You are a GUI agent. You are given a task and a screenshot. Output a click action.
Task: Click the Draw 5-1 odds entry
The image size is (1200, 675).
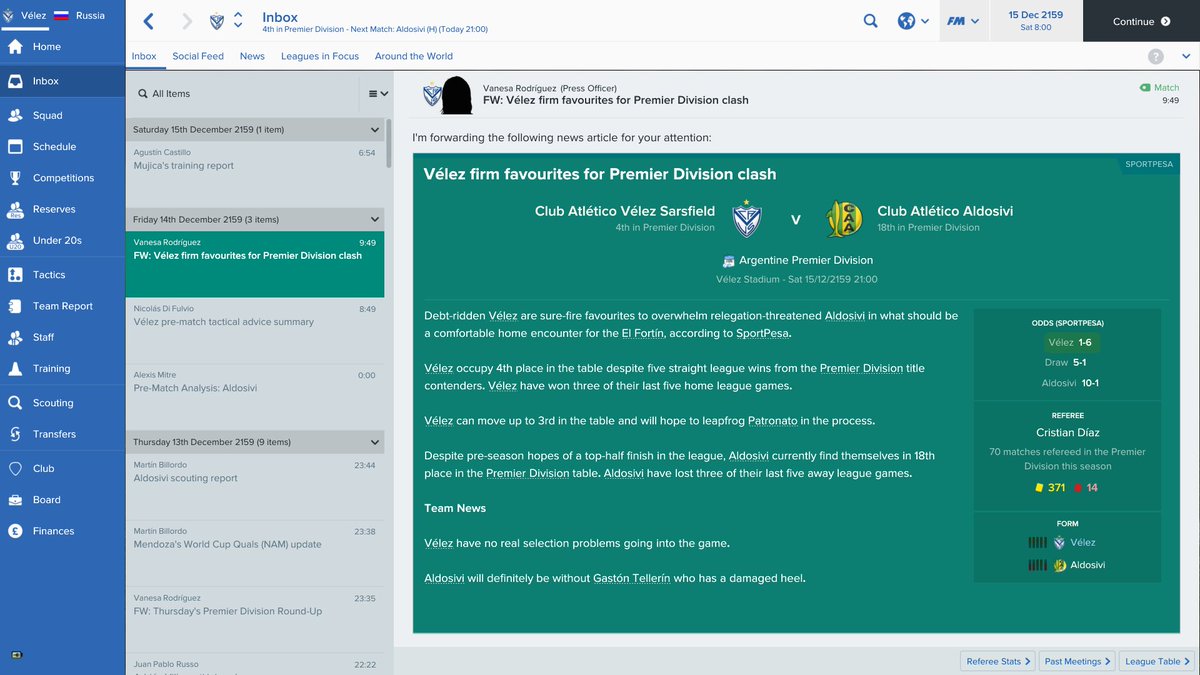(x=1067, y=362)
